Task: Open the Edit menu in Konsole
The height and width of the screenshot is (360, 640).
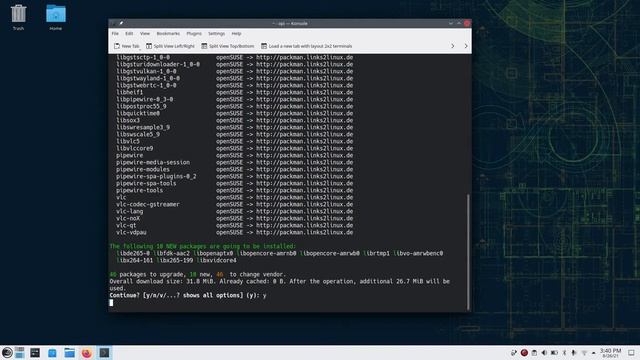Action: (x=129, y=33)
